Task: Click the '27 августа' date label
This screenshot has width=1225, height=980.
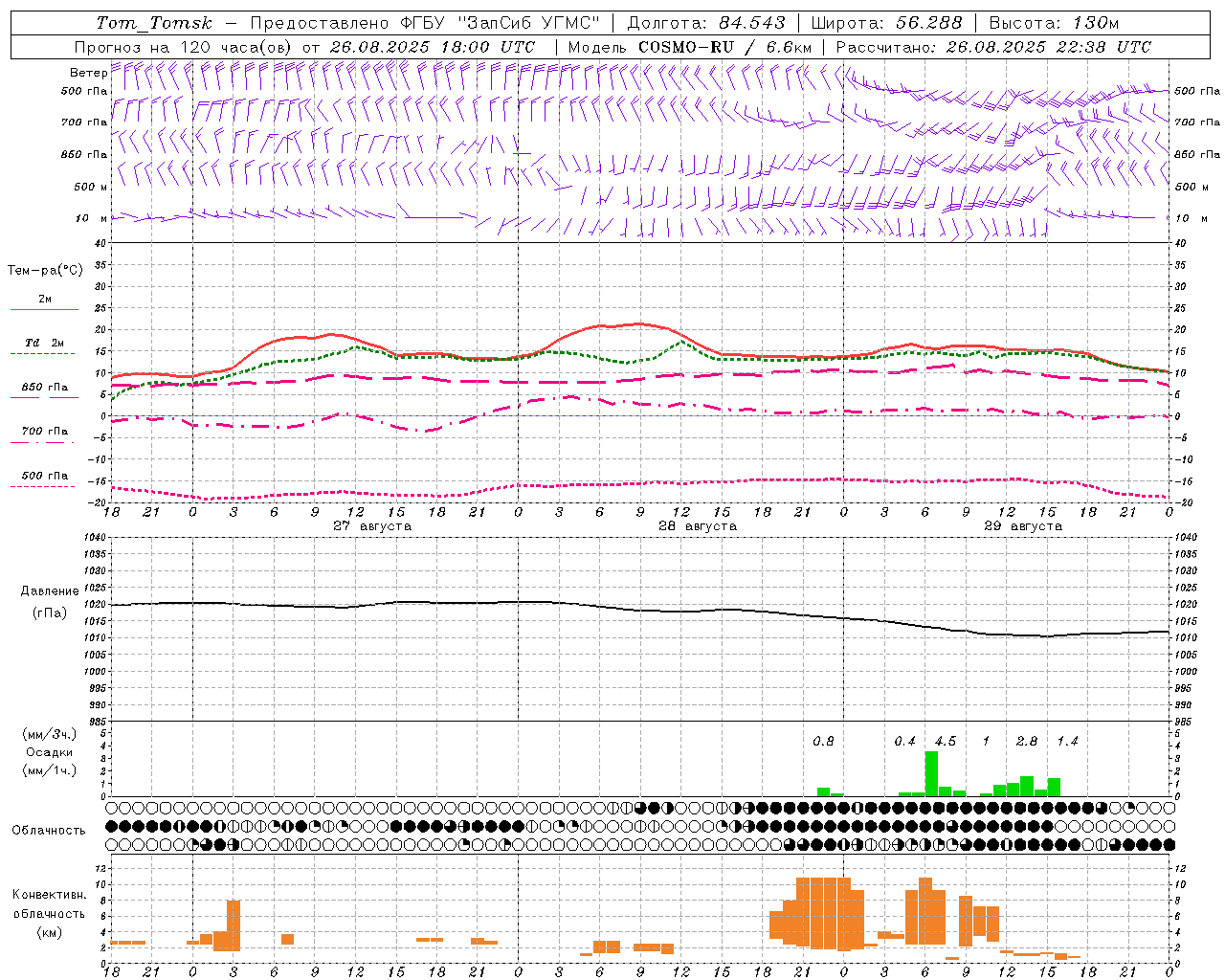Action: [372, 526]
